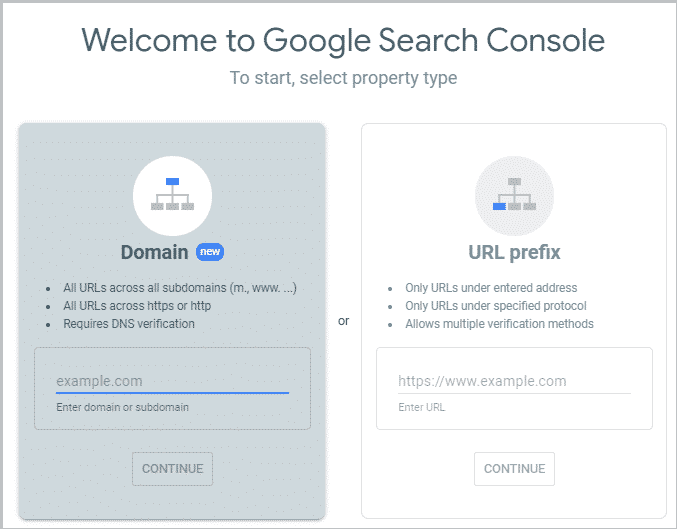Click 'Only URLs under specified protocol' bullet

496,306
